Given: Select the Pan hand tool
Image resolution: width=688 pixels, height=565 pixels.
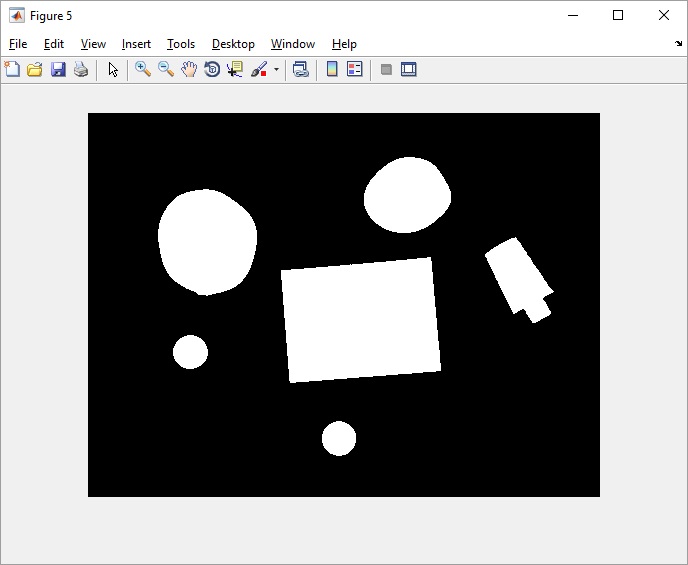Looking at the screenshot, I should (x=189, y=70).
